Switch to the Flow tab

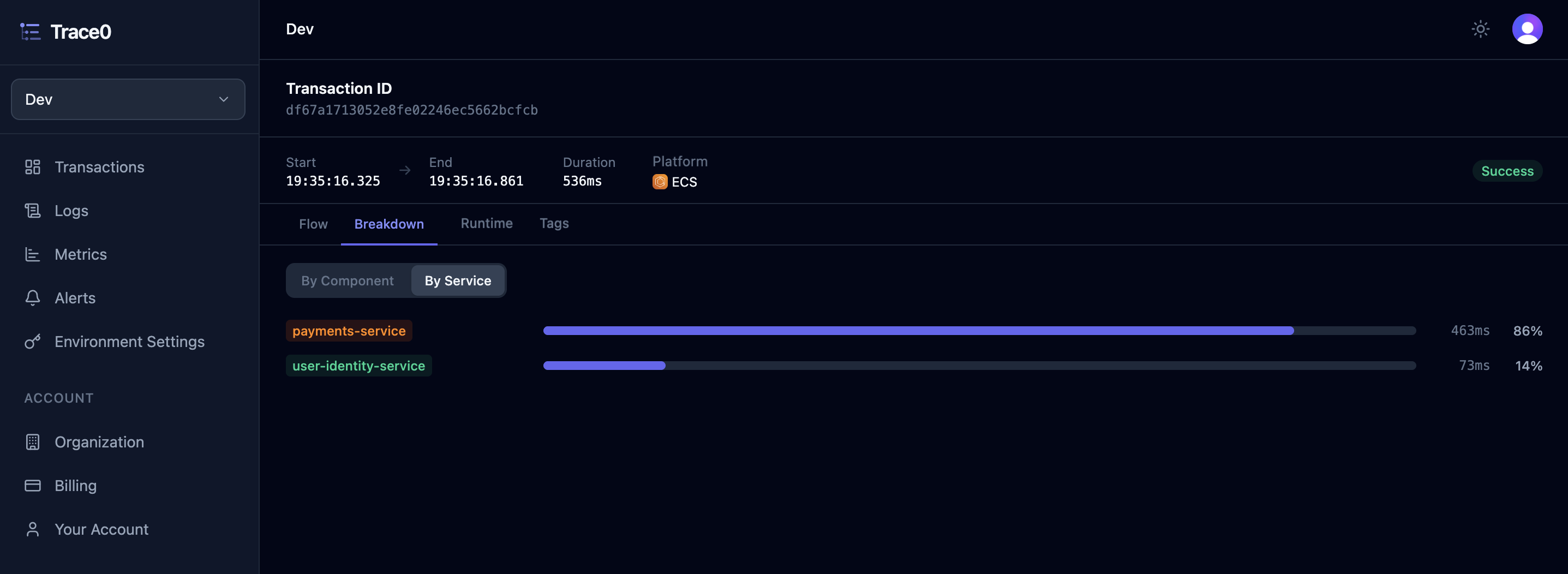314,224
